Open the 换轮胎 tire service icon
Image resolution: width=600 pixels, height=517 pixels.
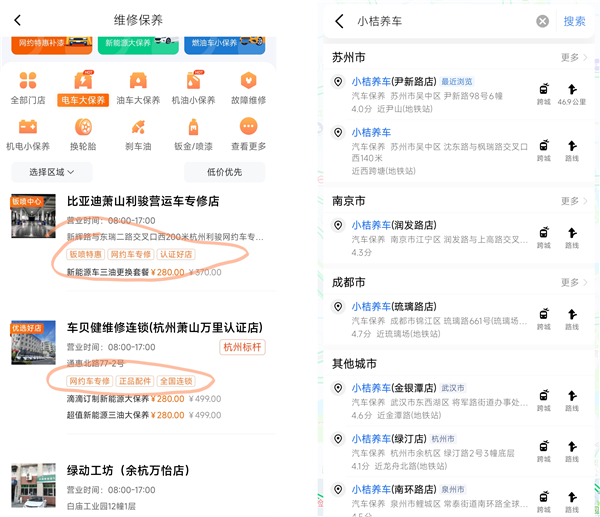point(83,127)
